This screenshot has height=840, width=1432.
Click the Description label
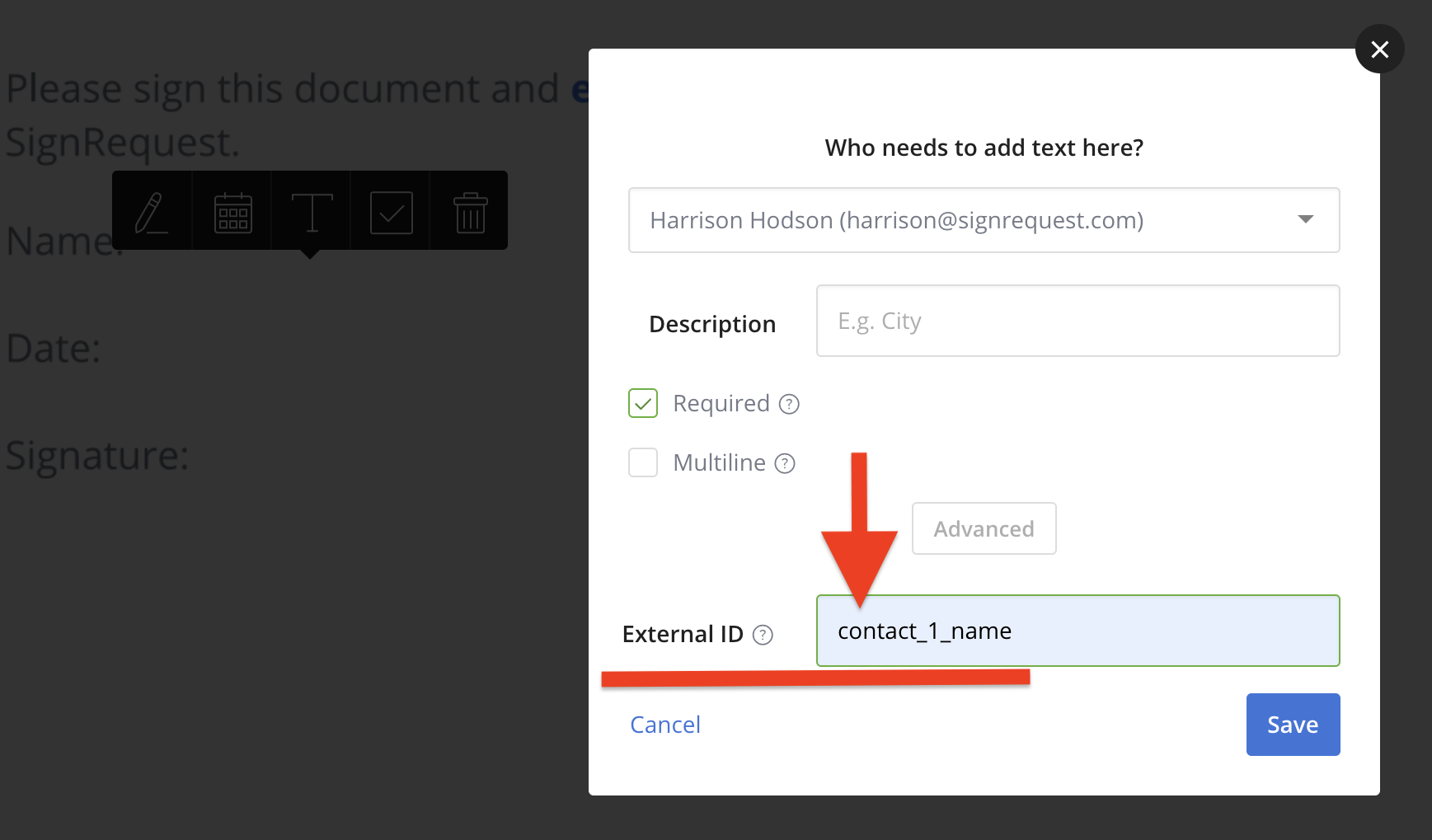[712, 324]
